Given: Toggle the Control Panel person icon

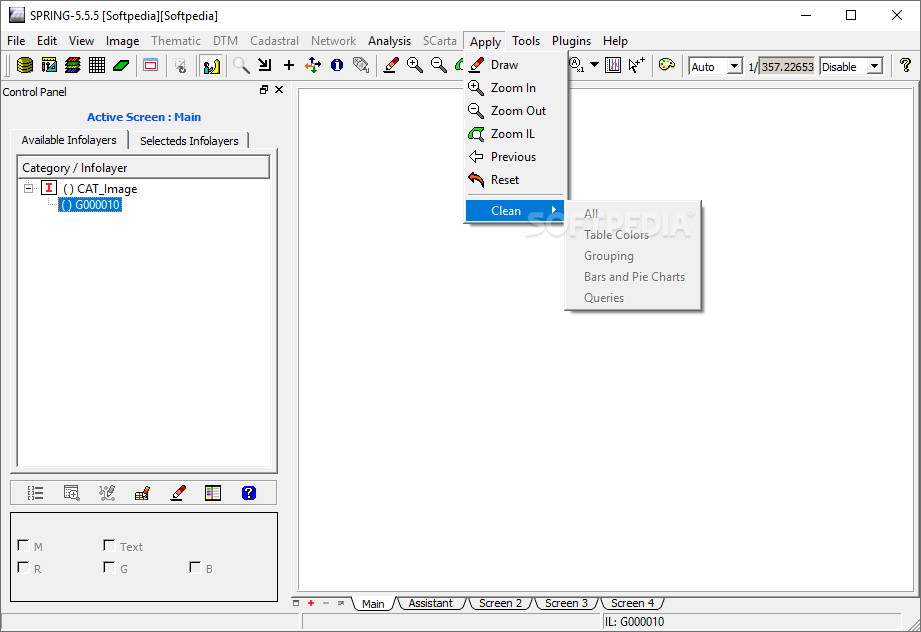Looking at the screenshot, I should (x=210, y=65).
